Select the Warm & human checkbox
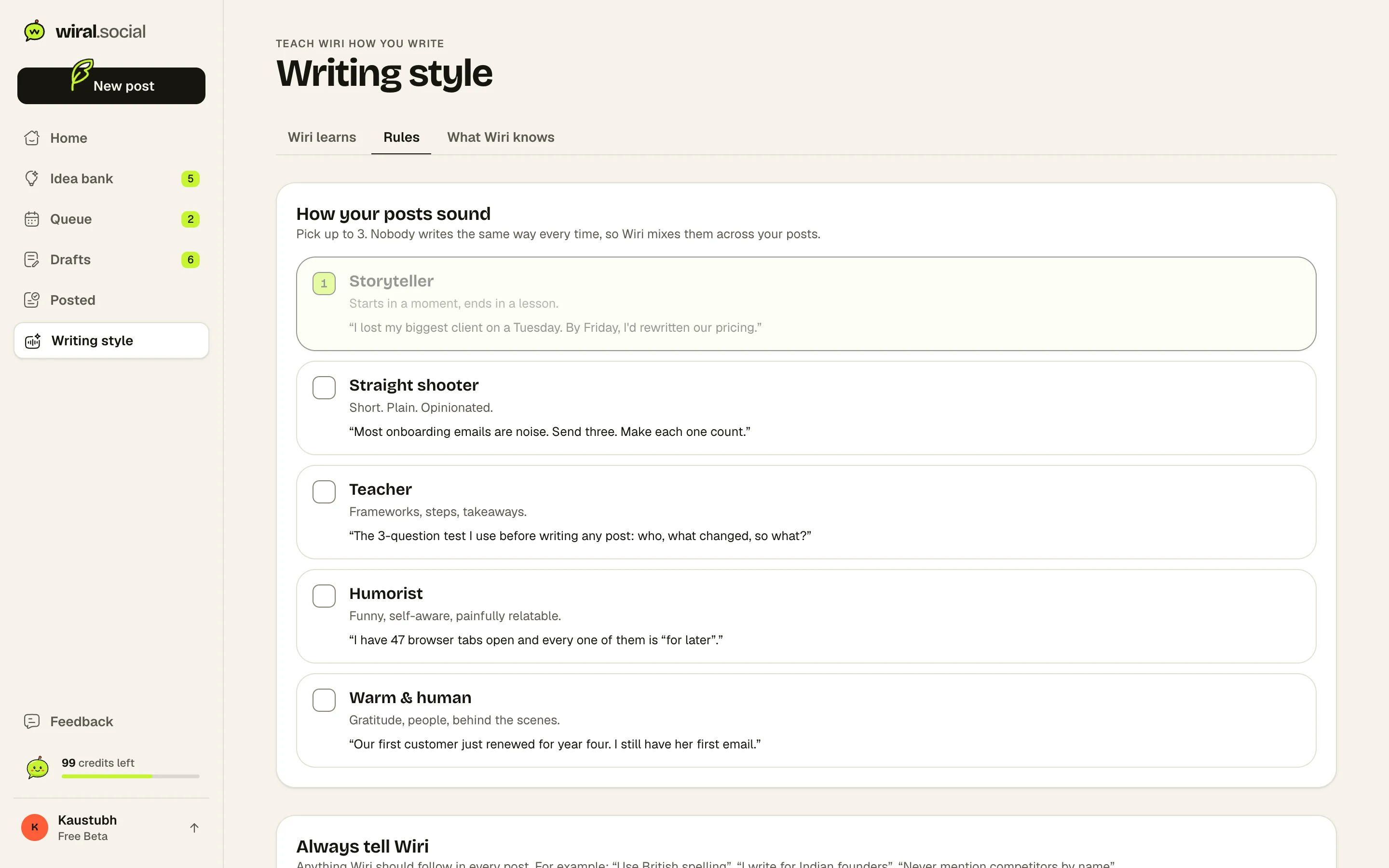The image size is (1389, 868). 324,700
